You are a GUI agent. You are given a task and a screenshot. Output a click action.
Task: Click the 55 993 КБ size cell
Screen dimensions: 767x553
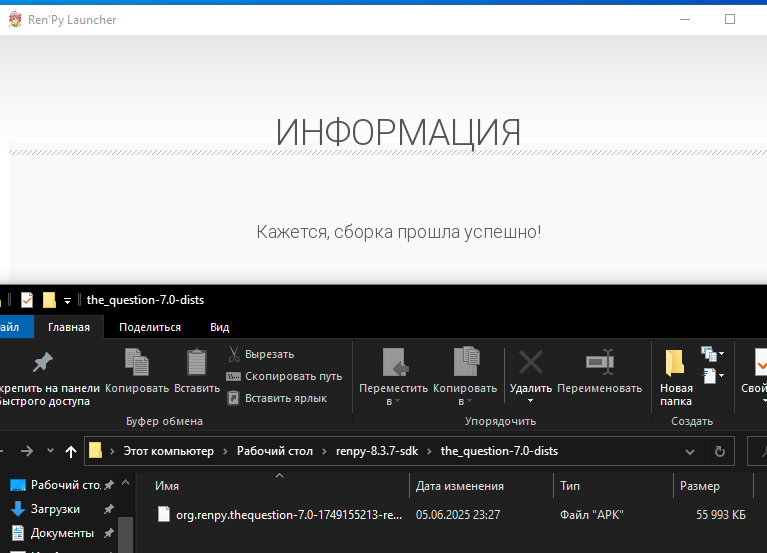point(721,515)
